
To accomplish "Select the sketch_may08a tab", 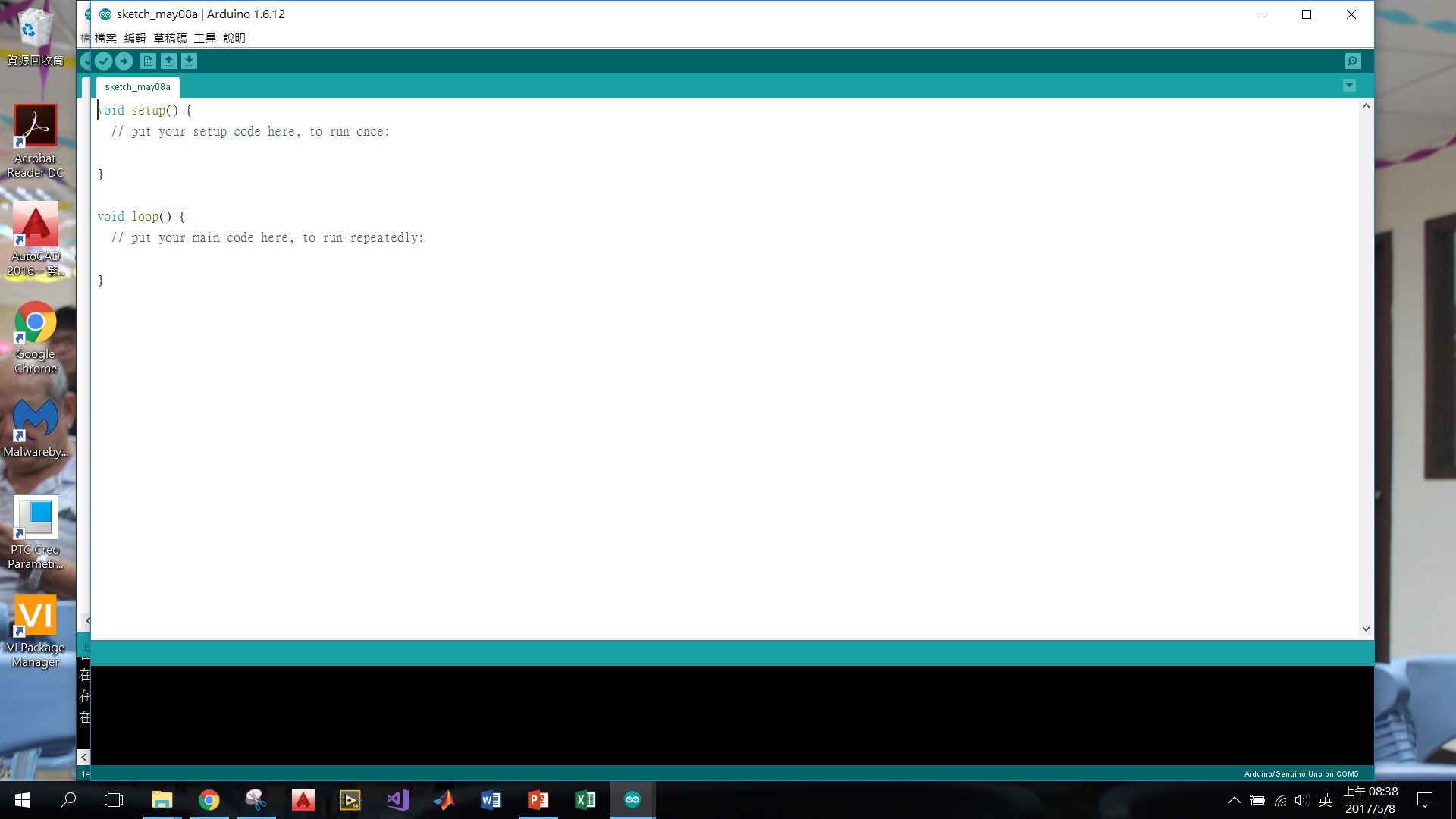I will tap(137, 87).
